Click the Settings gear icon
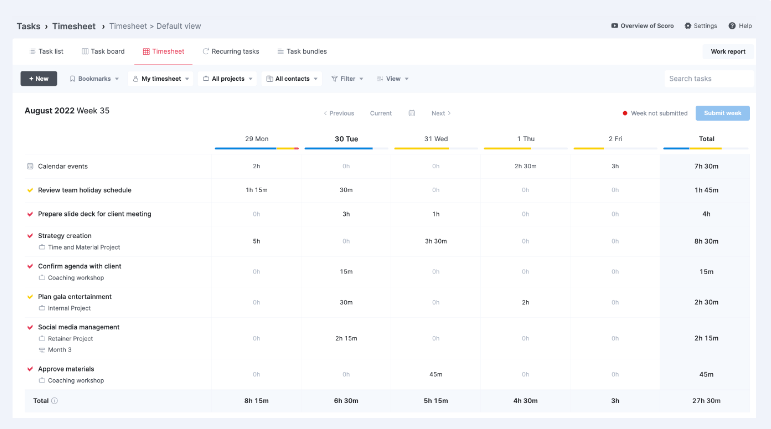 [x=688, y=26]
